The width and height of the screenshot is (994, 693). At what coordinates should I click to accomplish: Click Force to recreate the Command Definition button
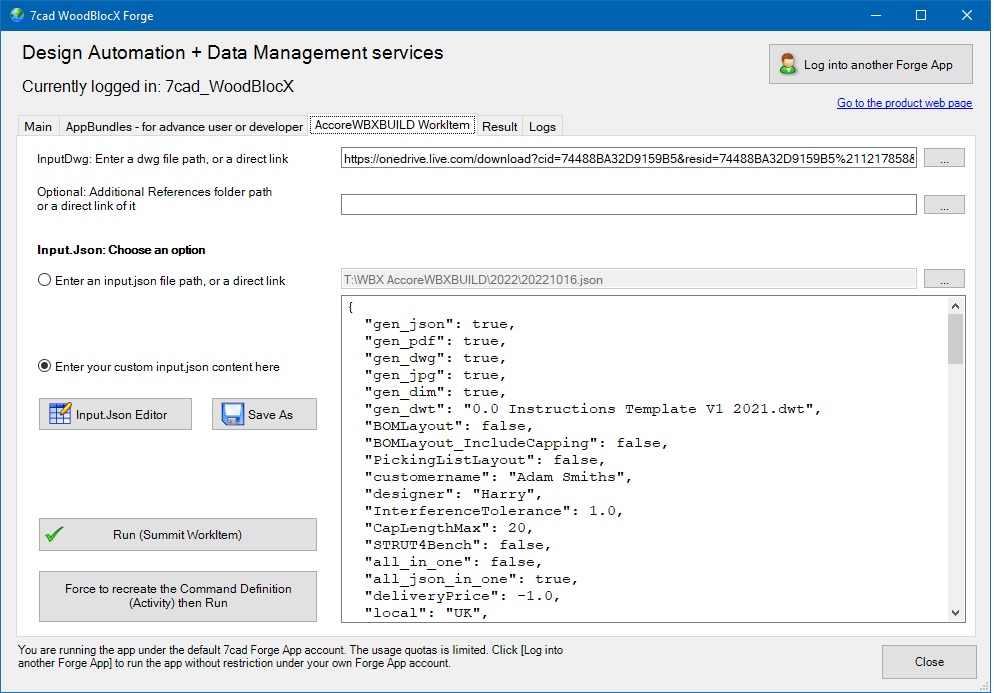tap(178, 596)
